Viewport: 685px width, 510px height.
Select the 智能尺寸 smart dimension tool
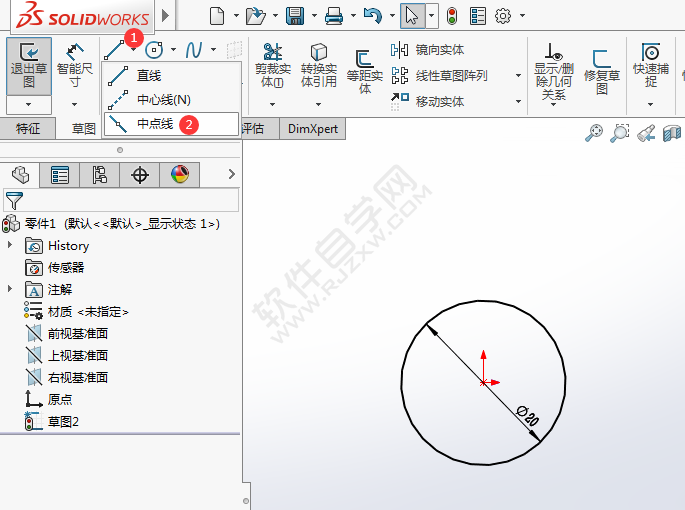pos(75,66)
